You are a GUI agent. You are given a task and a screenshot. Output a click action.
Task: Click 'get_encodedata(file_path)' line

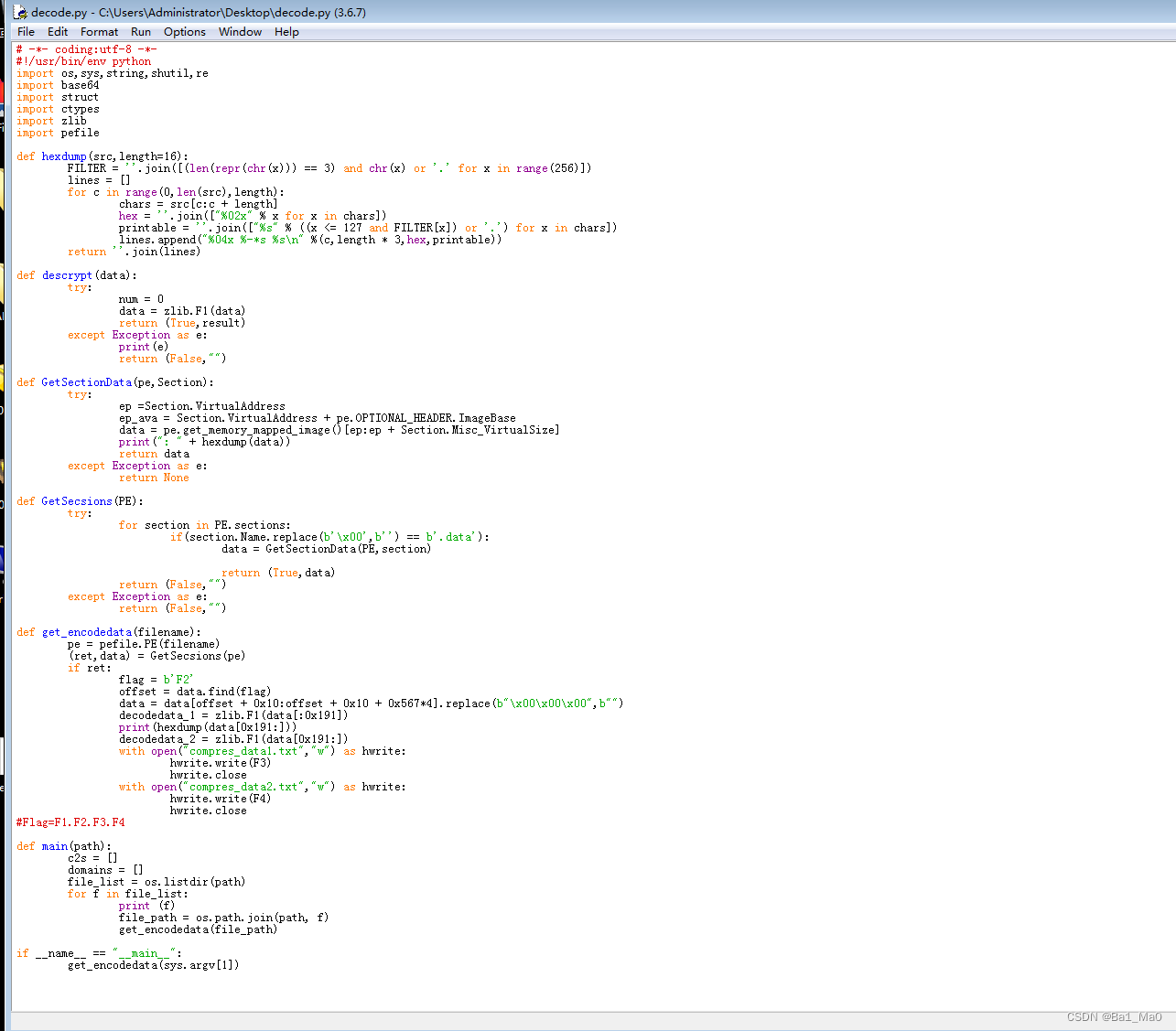pyautogui.click(x=199, y=929)
